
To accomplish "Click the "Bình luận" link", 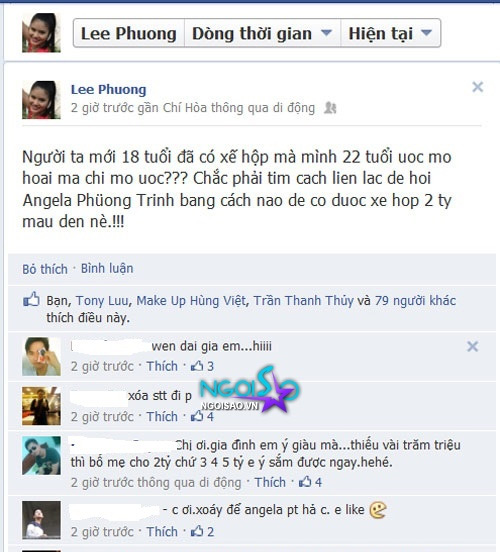I will [x=107, y=269].
